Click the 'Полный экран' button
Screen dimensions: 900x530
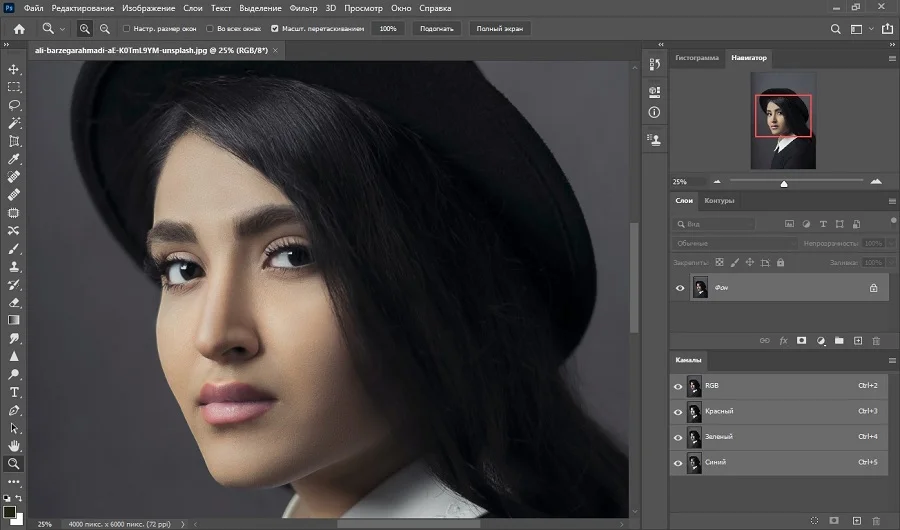pyautogui.click(x=501, y=29)
